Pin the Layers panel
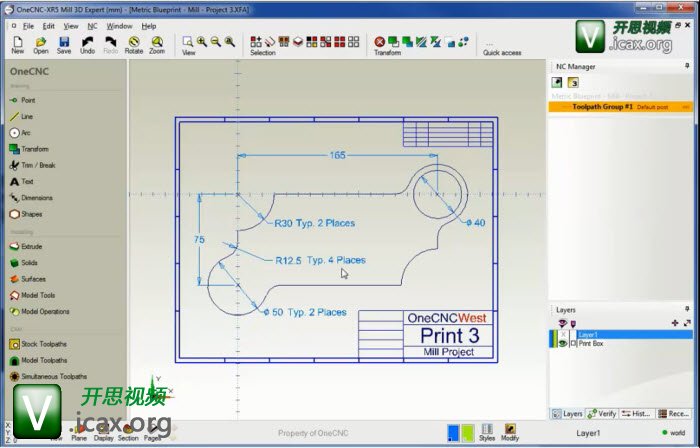This screenshot has width=700, height=448. tap(687, 309)
